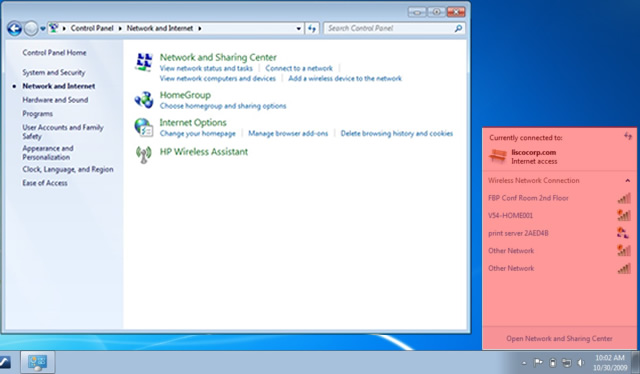640x374 pixels.
Task: Select Network and Internet in sidebar
Action: click(x=59, y=86)
